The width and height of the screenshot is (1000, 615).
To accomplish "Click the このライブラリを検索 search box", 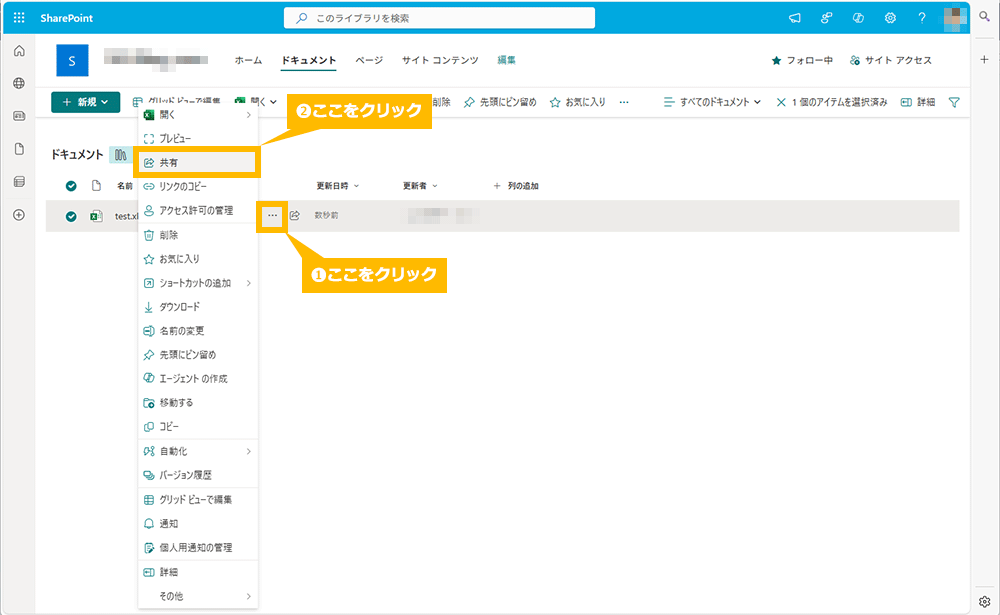I will (439, 18).
